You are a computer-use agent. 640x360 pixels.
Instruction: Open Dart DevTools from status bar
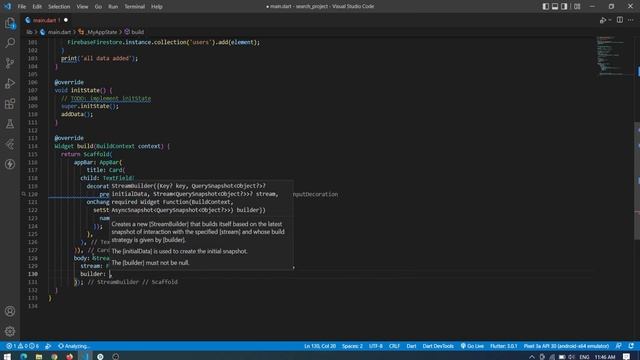coord(438,346)
